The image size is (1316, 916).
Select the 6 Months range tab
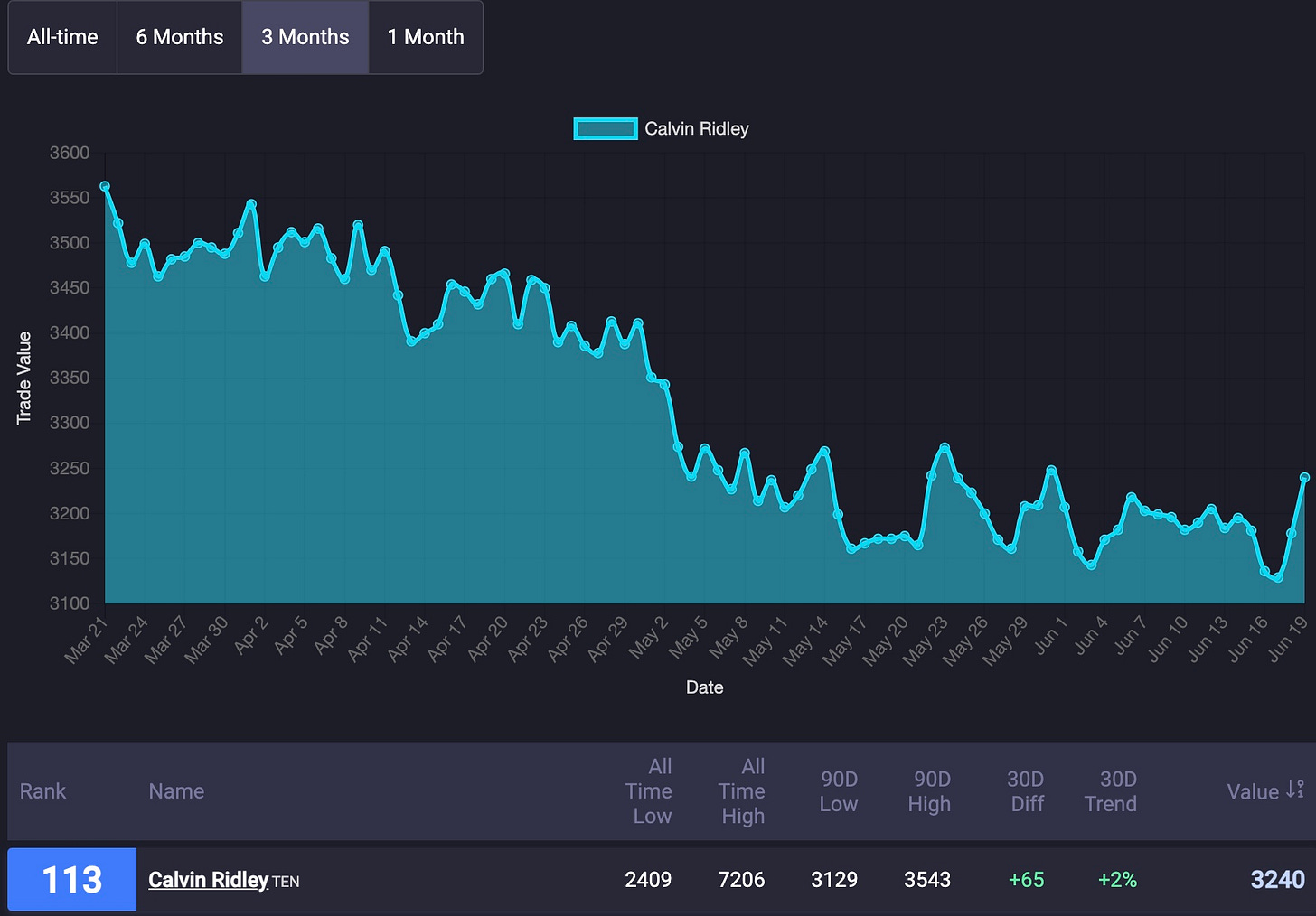180,37
